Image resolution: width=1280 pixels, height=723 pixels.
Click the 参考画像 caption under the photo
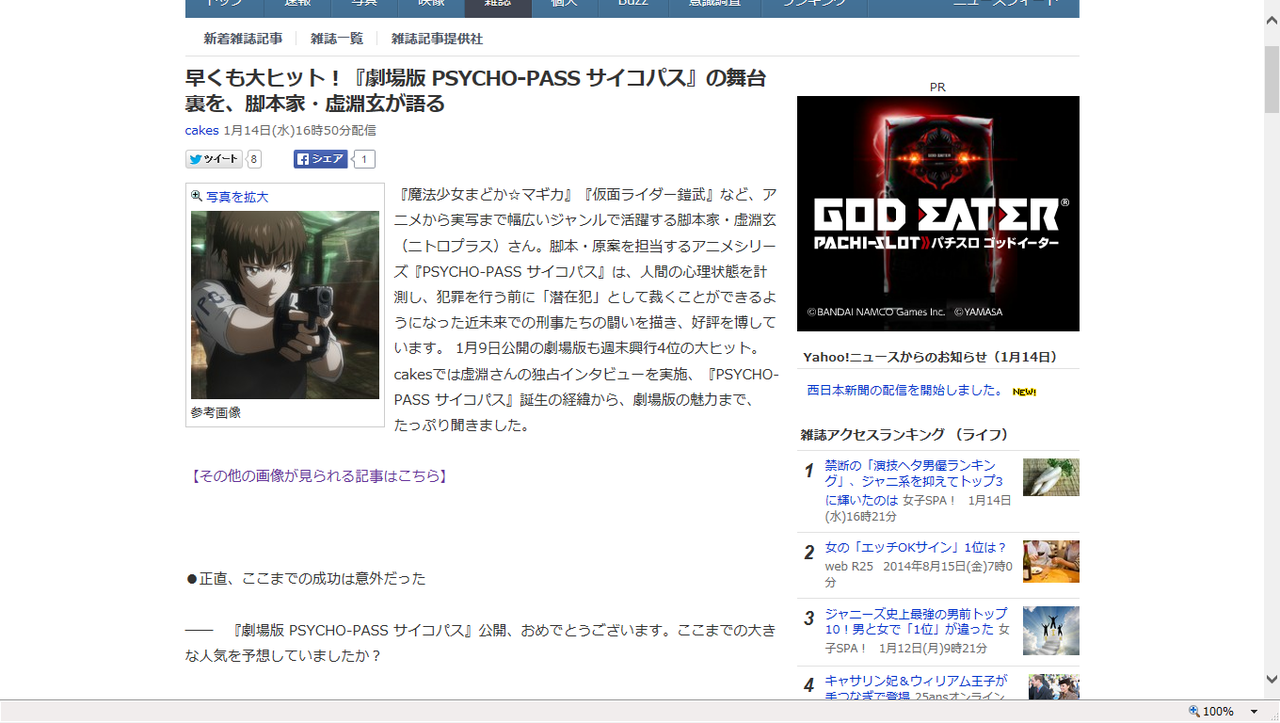[216, 412]
